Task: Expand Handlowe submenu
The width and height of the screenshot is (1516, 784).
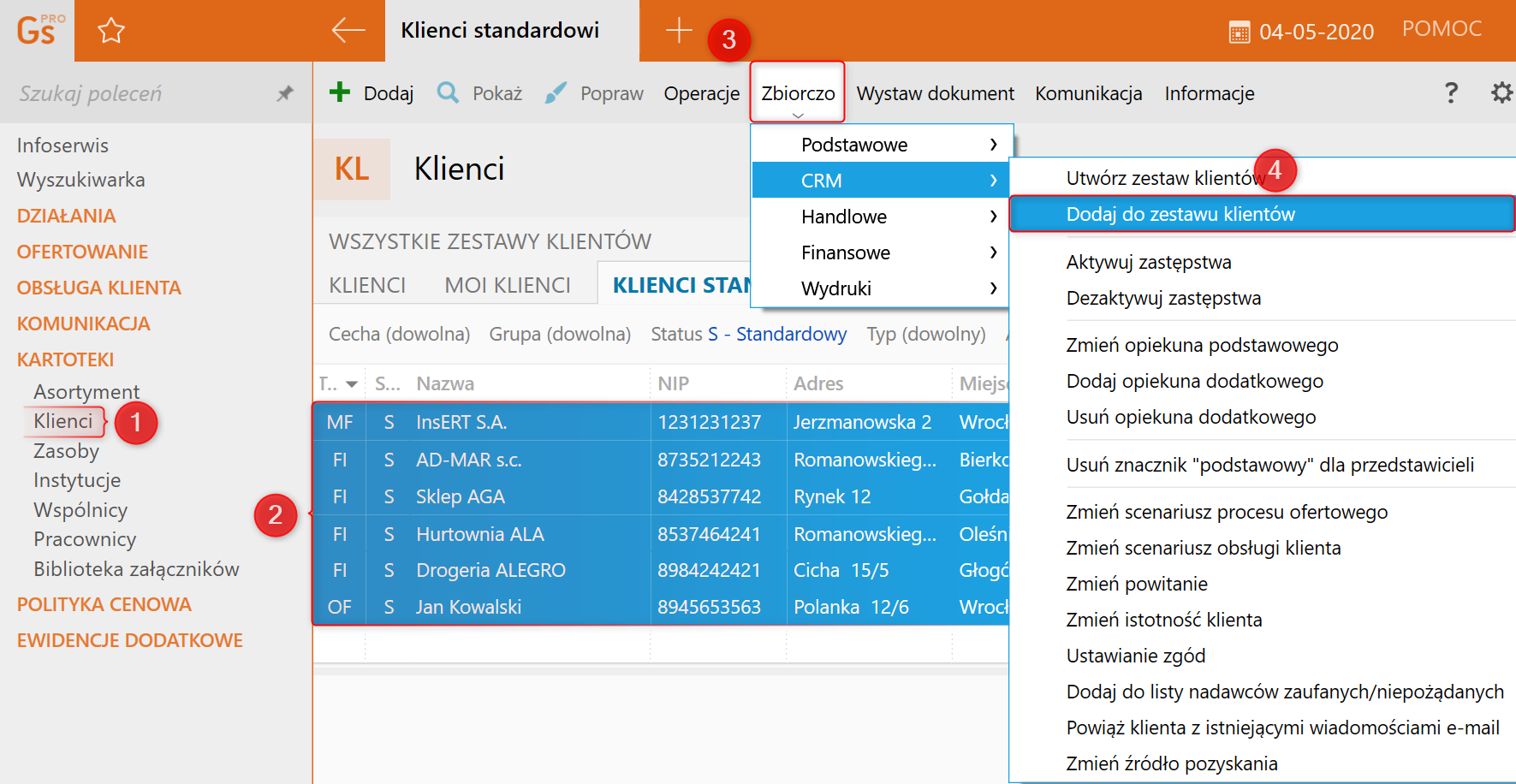Action: click(x=880, y=217)
